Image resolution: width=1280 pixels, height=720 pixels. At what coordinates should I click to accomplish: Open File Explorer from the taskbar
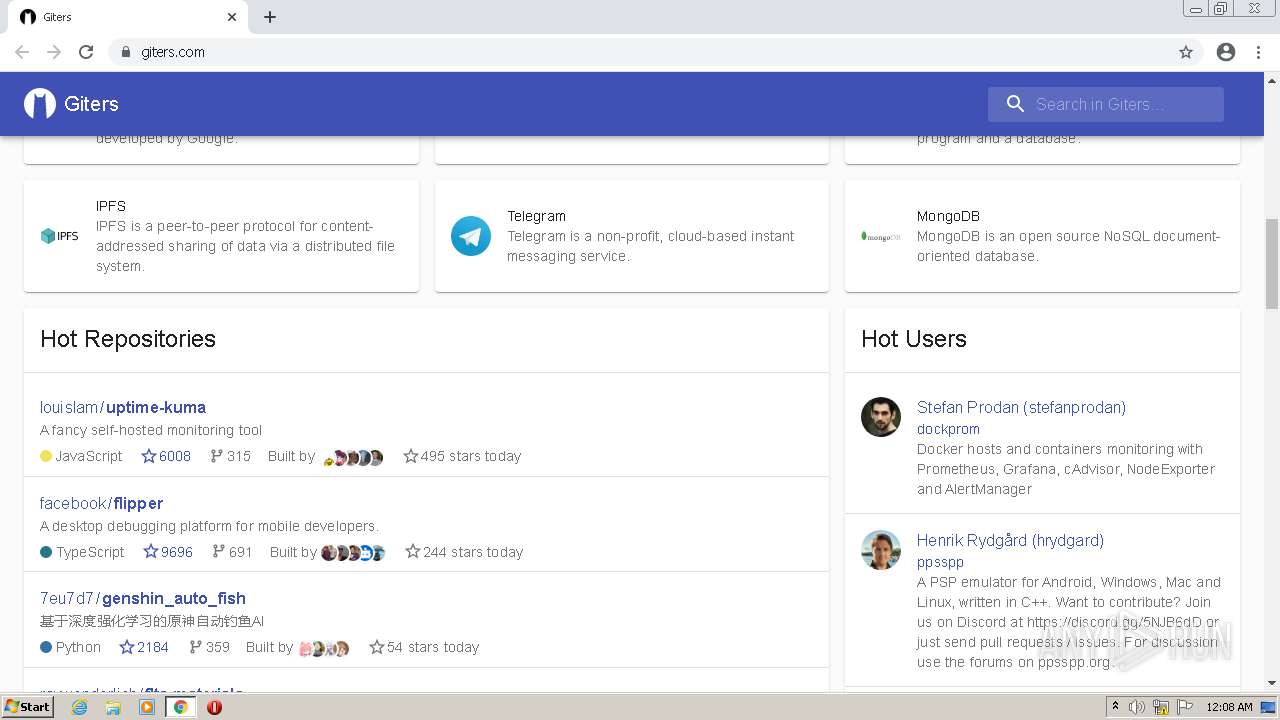coord(113,707)
